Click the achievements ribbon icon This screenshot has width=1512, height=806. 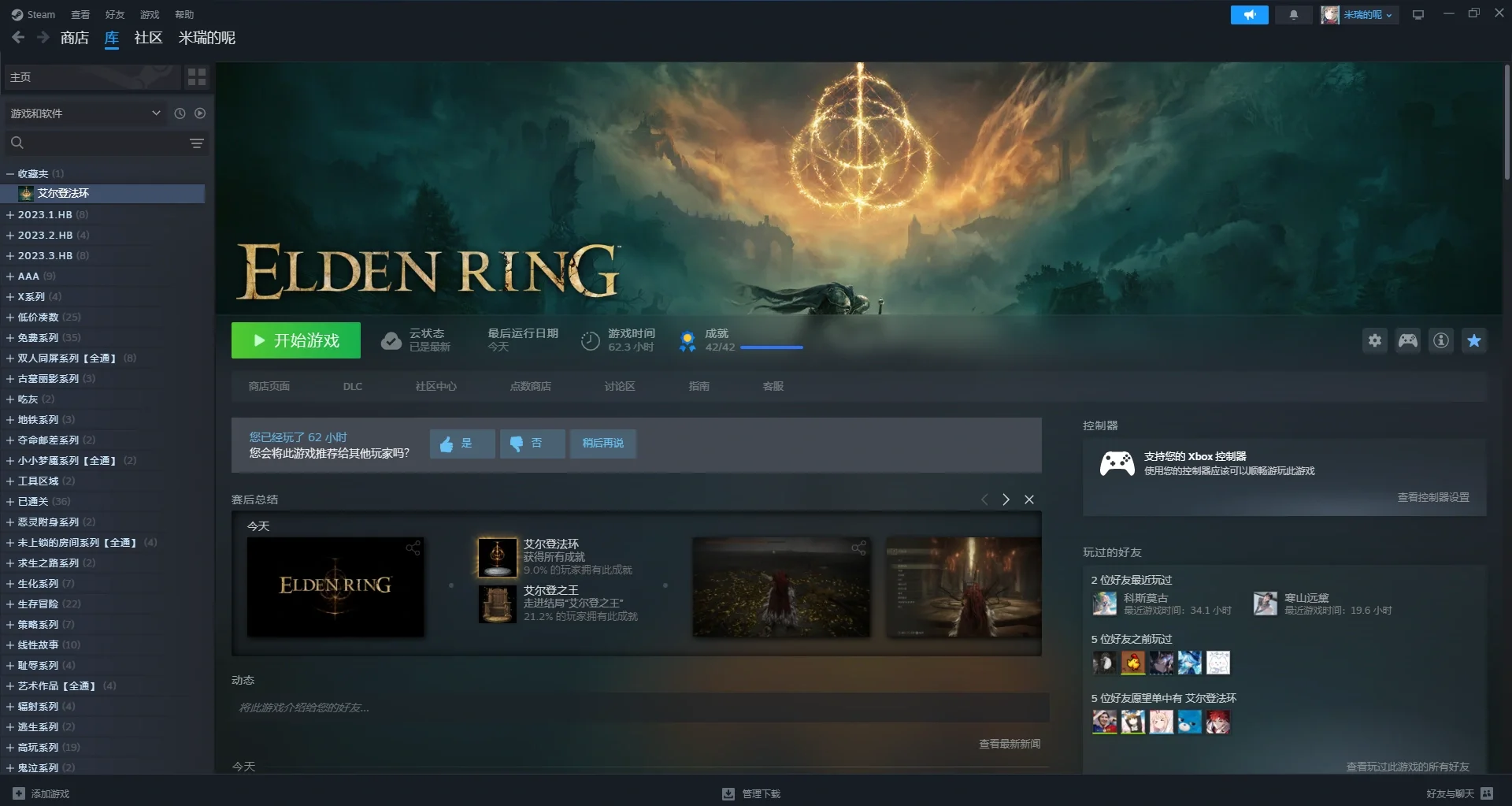[x=687, y=341]
